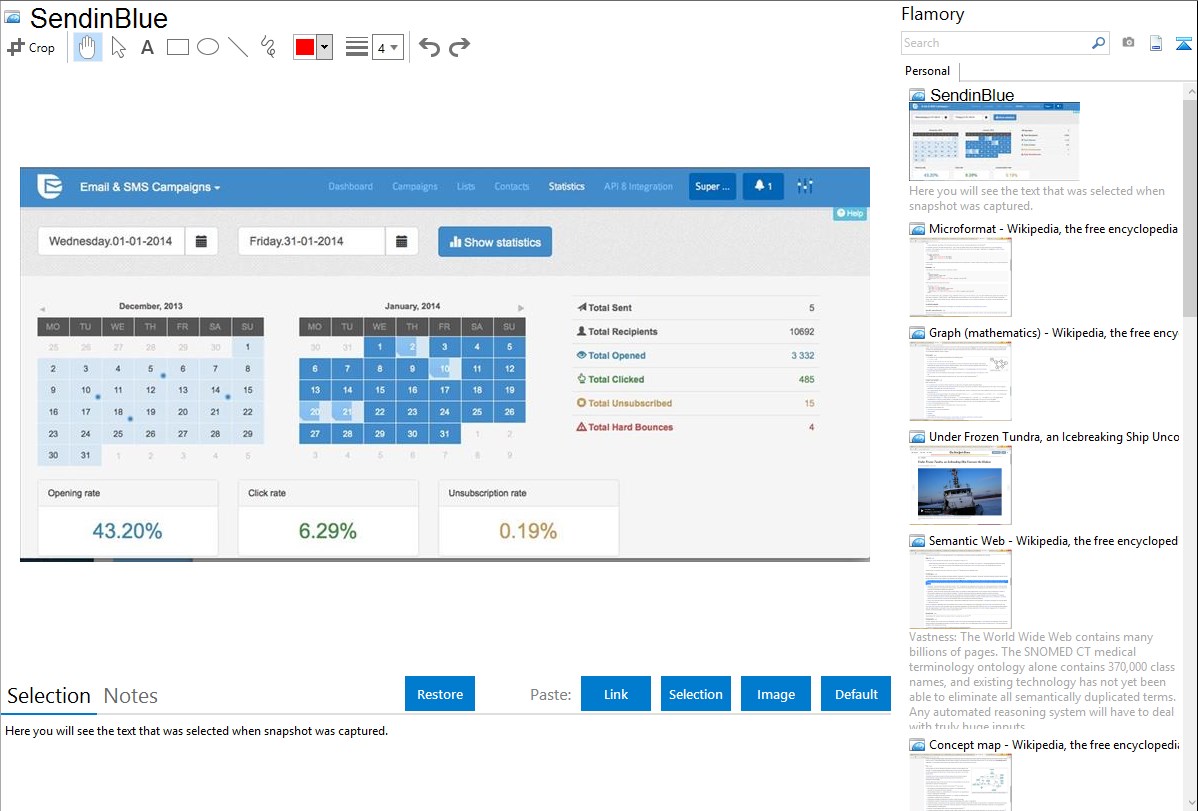Select Semantic Web Wikipedia snapshot title

click(x=1053, y=540)
